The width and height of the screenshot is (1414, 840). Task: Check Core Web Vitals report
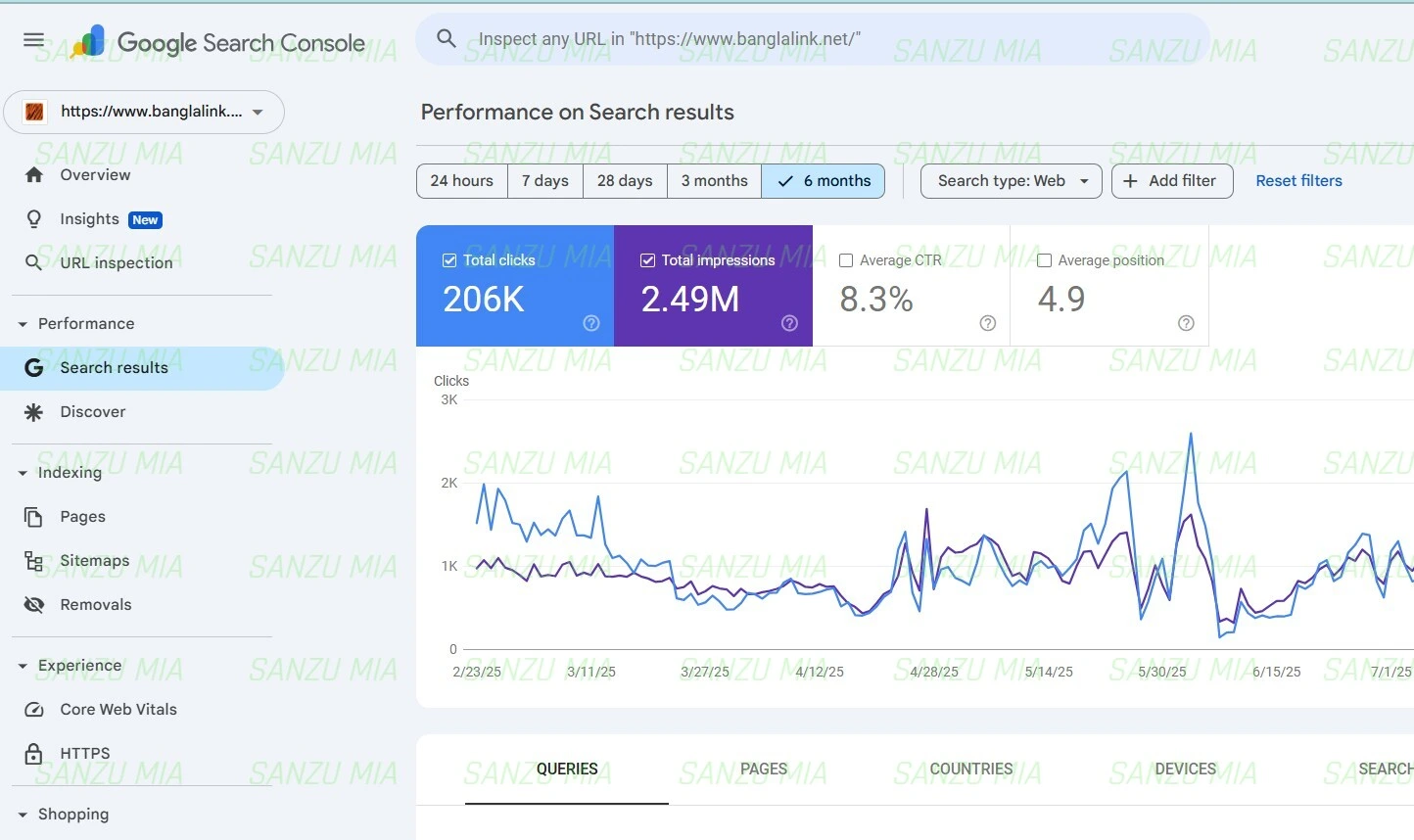point(118,709)
